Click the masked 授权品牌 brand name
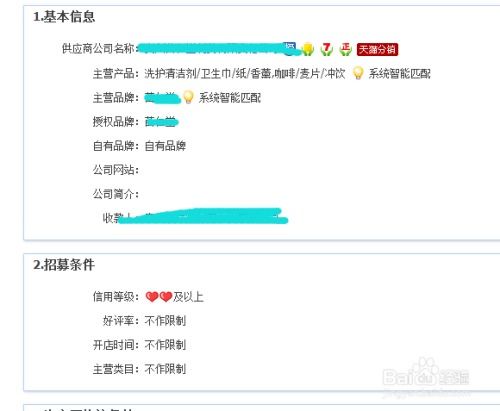Image resolution: width=500 pixels, height=411 pixels. click(161, 122)
